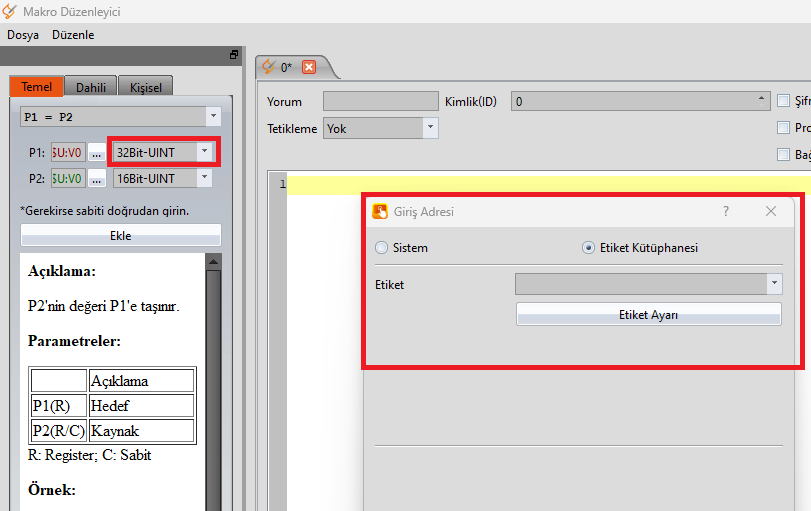This screenshot has height=511, width=811.
Task: Click the help question mark in Giriş Adresi
Action: pyautogui.click(x=726, y=211)
